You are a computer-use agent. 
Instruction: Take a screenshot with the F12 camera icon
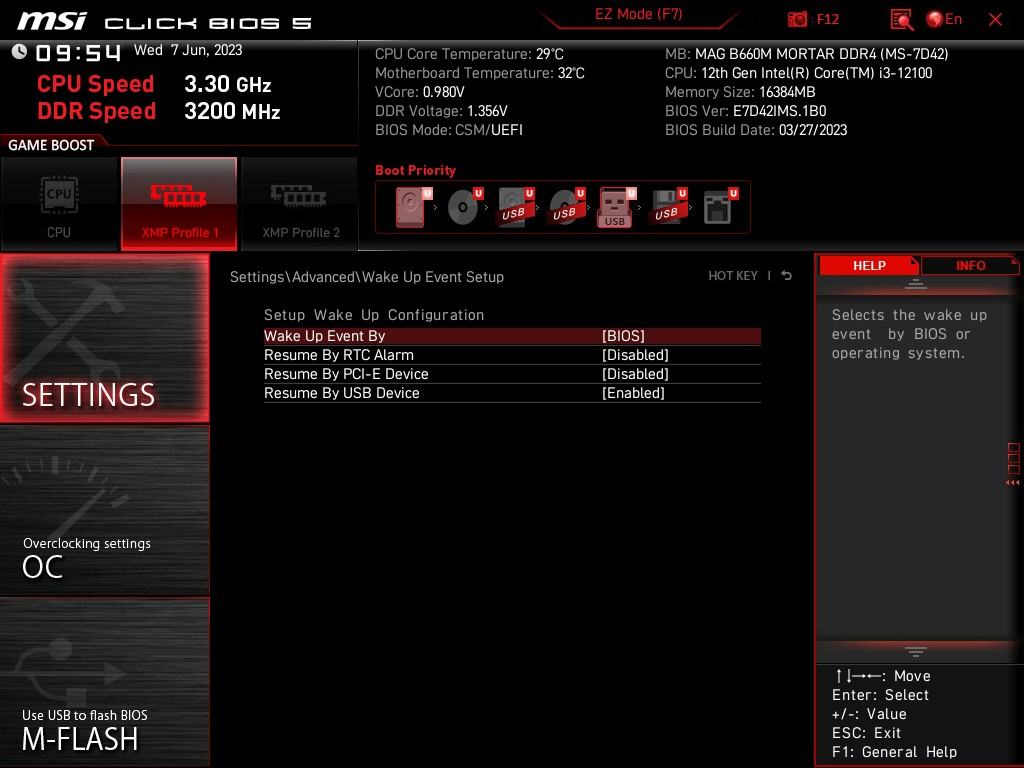coord(797,20)
